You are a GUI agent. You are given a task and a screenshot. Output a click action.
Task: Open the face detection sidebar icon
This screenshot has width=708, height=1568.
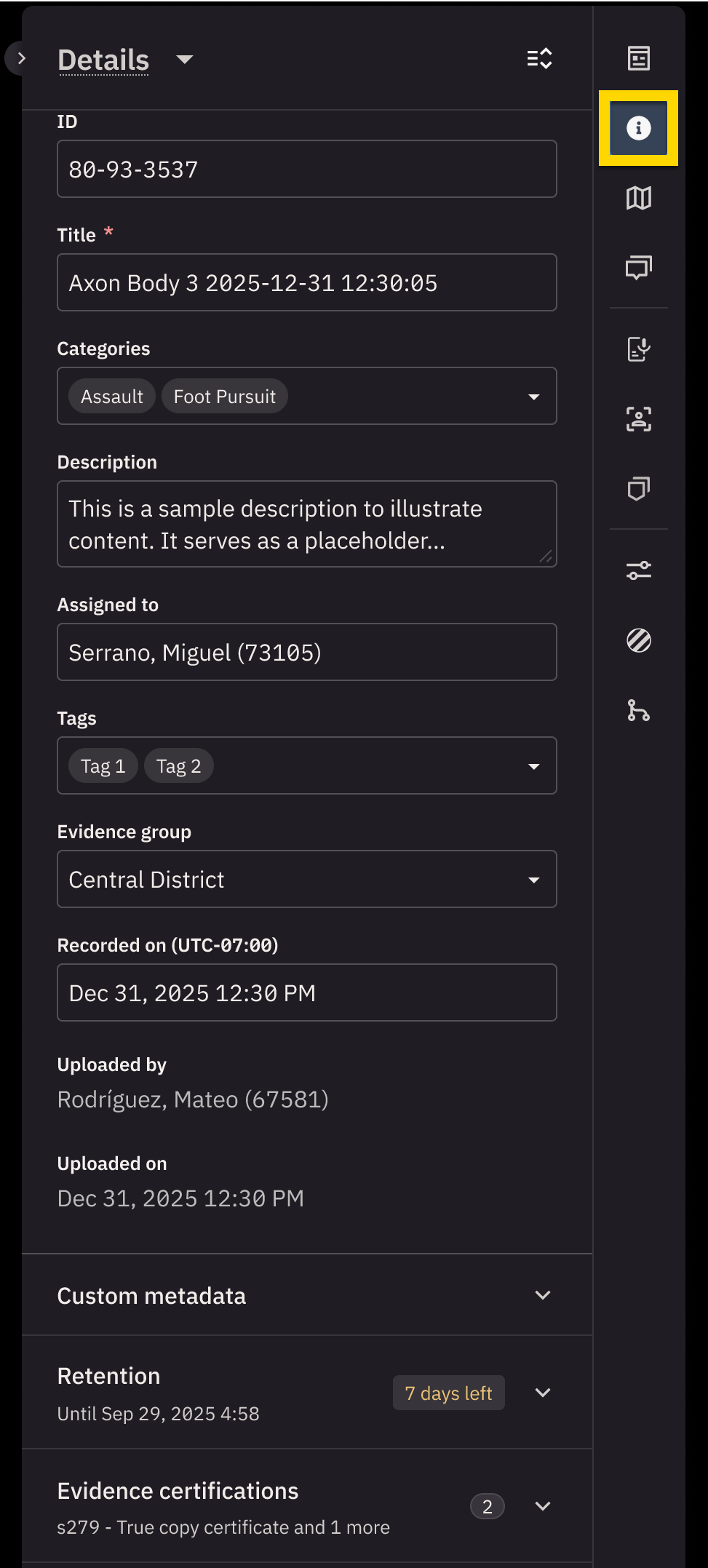(x=638, y=419)
